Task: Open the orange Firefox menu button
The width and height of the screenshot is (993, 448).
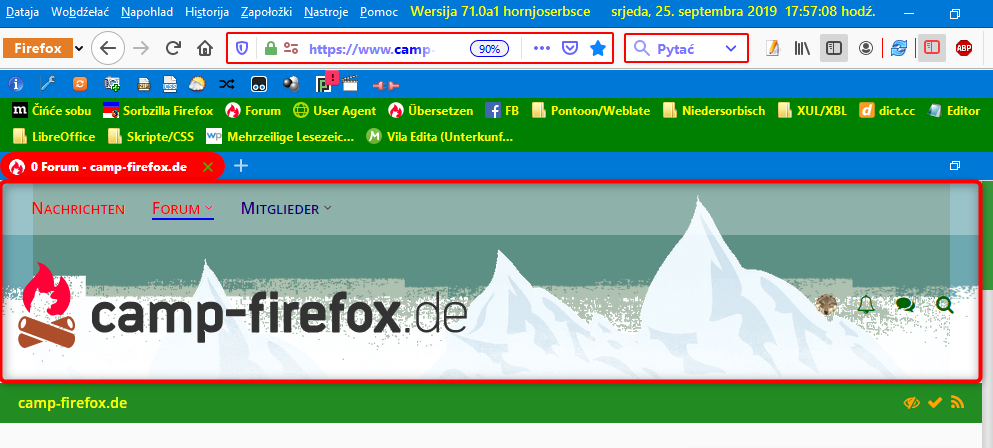Action: point(38,48)
